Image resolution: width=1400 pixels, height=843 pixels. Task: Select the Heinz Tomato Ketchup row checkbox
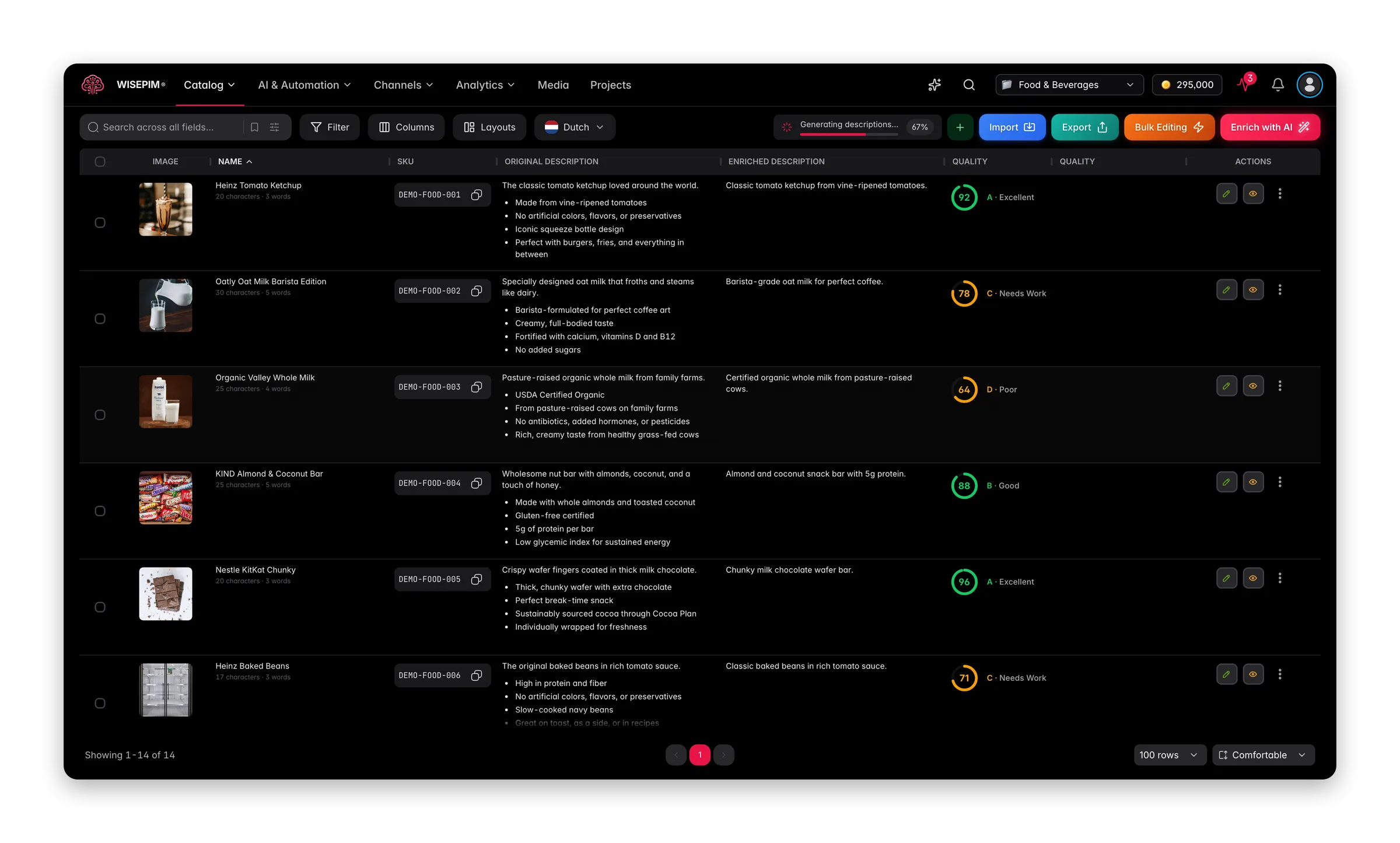[100, 223]
